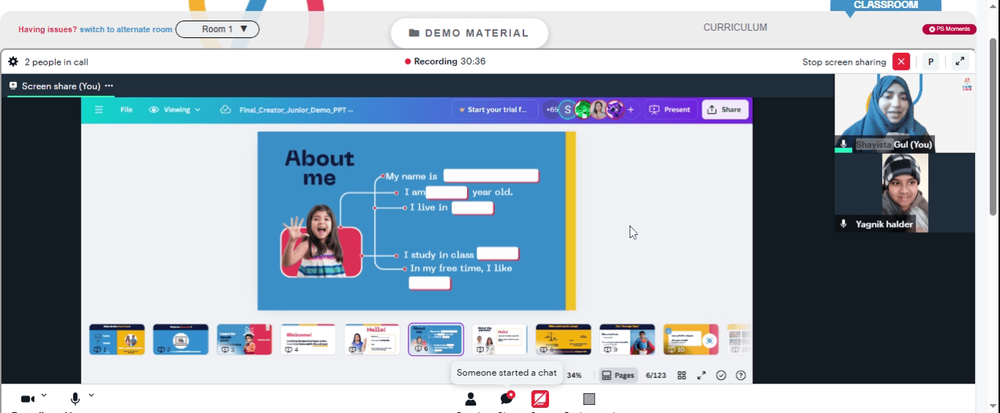The width and height of the screenshot is (1000, 413).
Task: Expand the call to fullscreen
Action: click(960, 62)
